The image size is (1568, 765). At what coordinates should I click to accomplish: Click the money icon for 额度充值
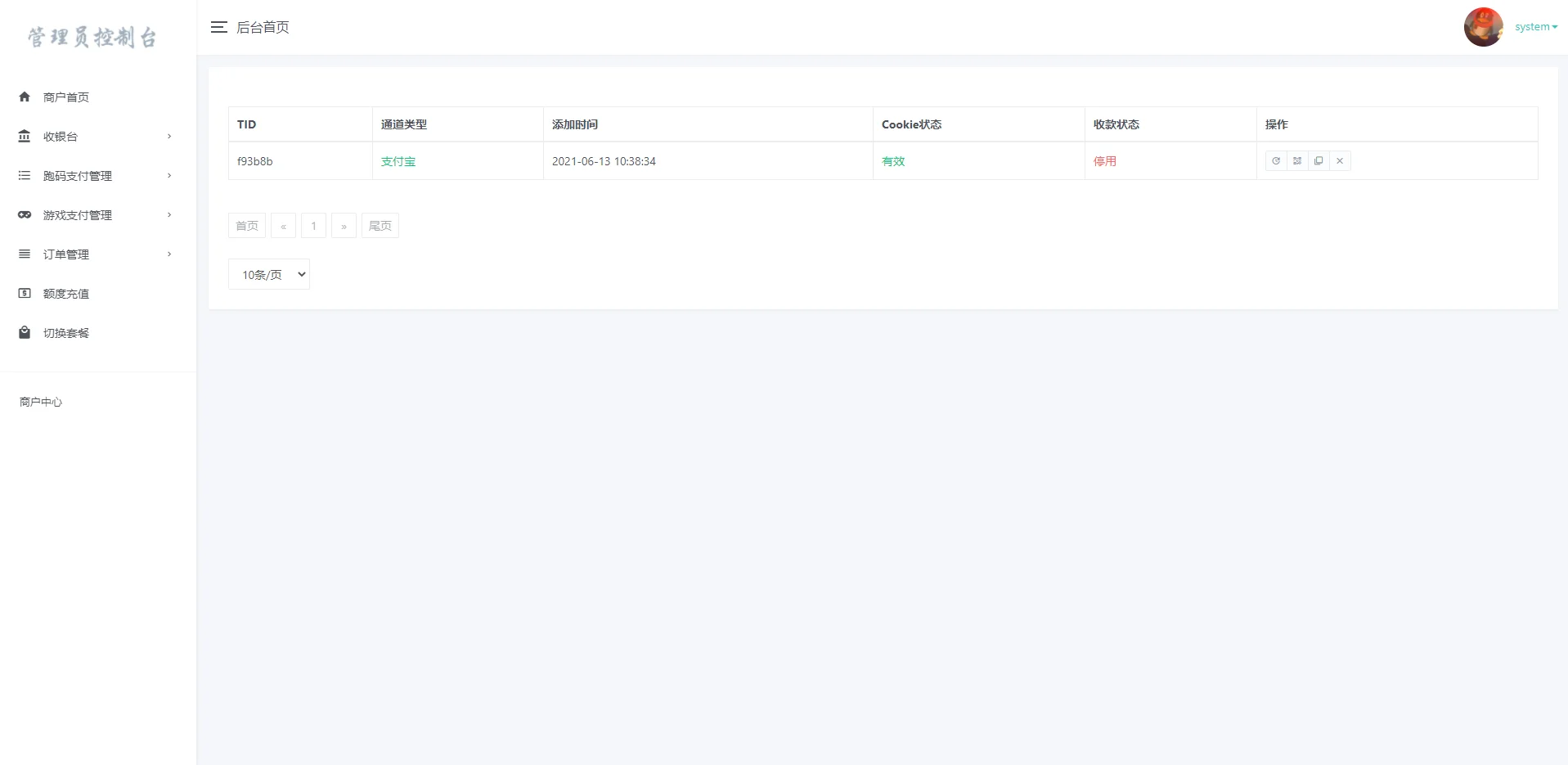tap(25, 293)
